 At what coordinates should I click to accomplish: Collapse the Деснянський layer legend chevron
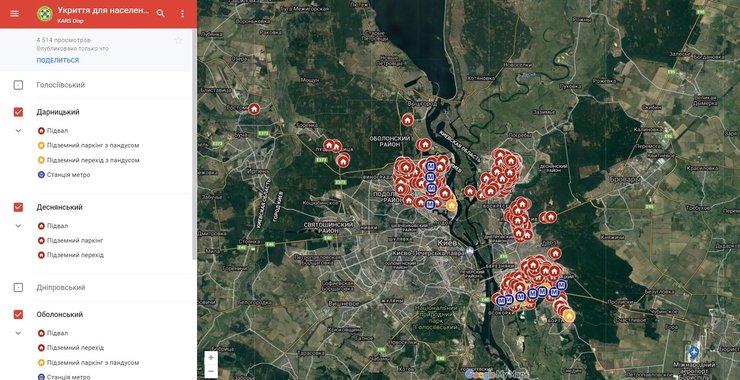18,226
